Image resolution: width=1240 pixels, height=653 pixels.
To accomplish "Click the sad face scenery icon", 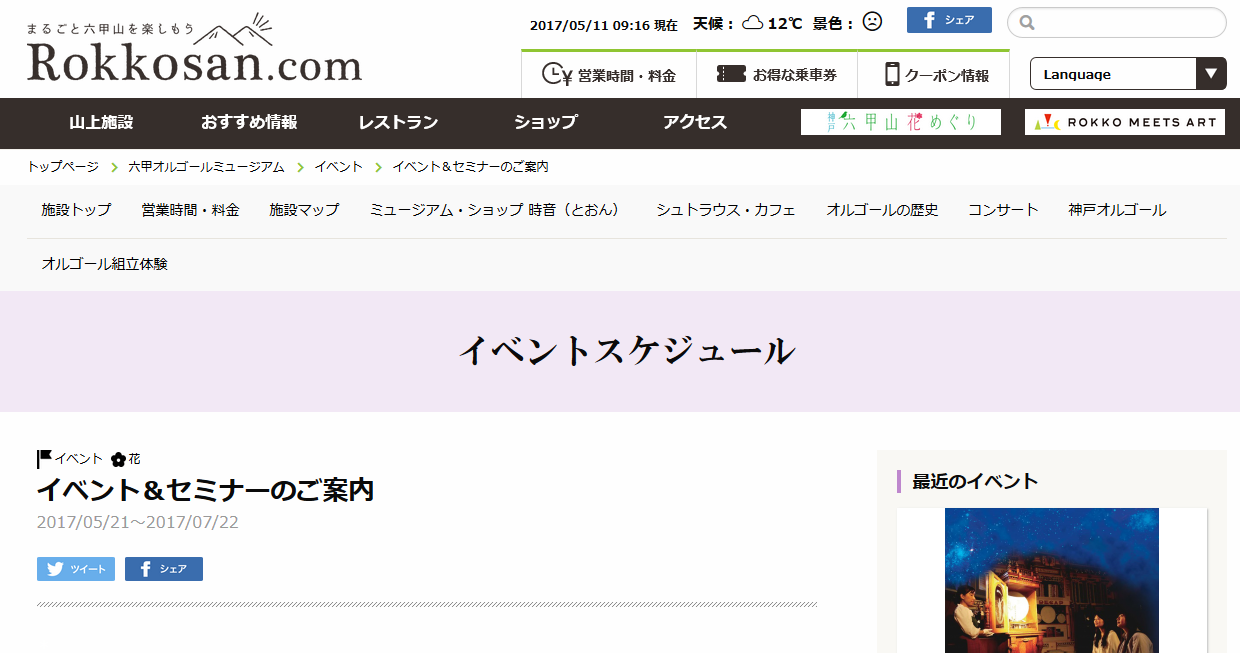I will pyautogui.click(x=872, y=22).
